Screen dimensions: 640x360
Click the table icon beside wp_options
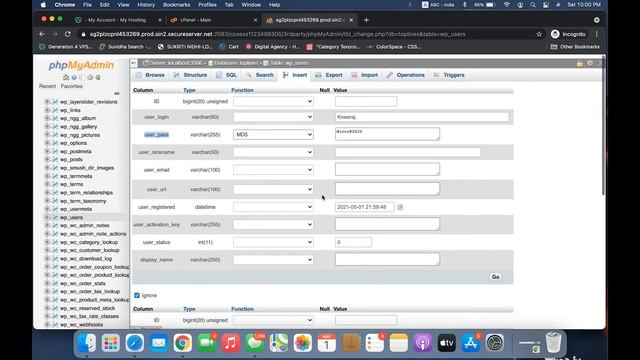tap(55, 143)
